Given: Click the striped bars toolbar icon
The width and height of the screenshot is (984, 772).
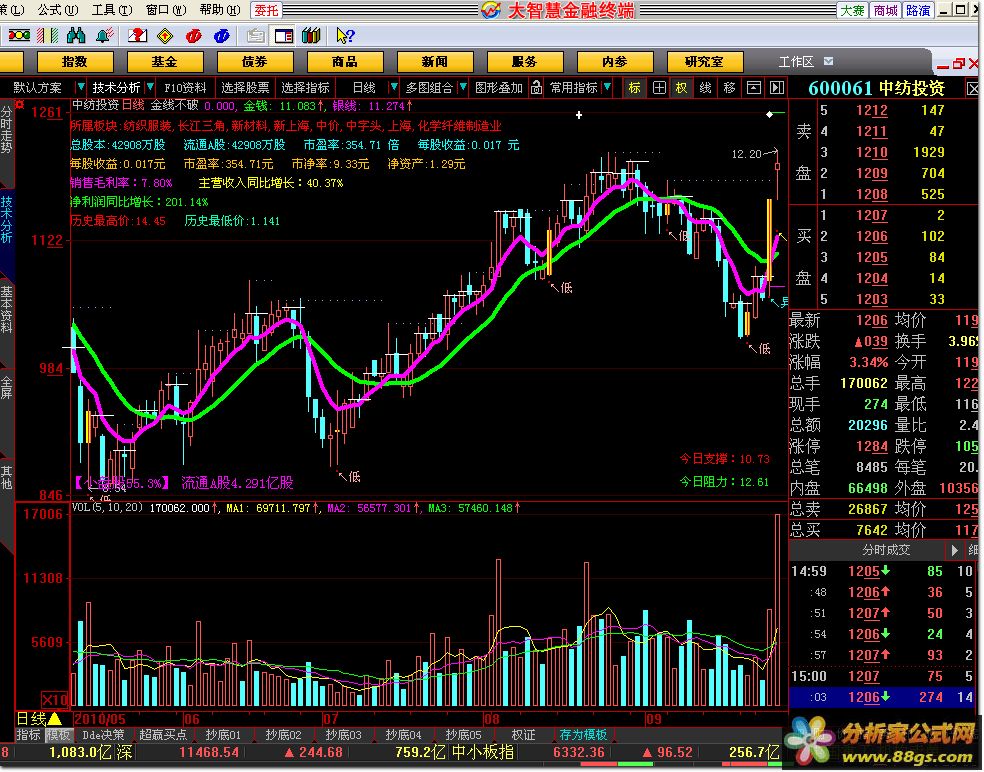Looking at the screenshot, I should click(47, 36).
